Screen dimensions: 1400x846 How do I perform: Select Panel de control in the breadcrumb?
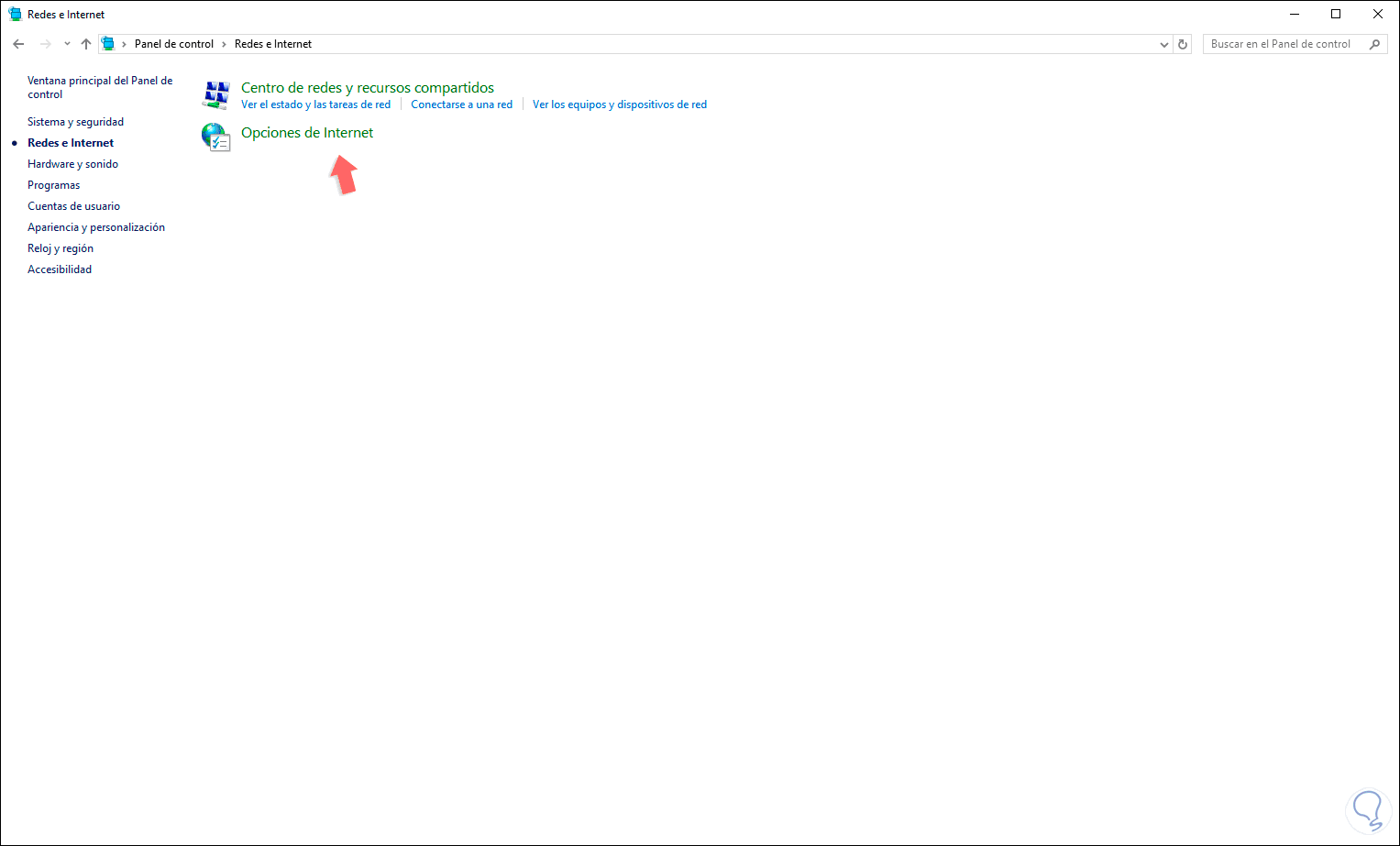pos(174,44)
